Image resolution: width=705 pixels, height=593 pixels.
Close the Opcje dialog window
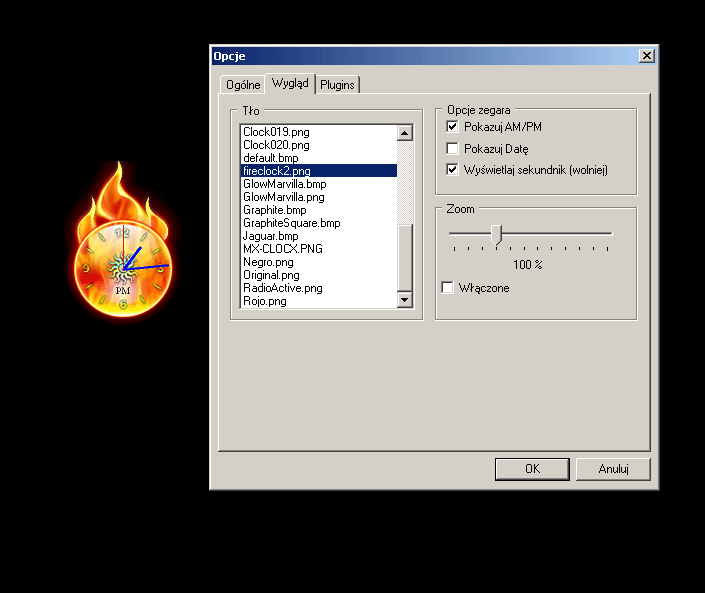(646, 56)
